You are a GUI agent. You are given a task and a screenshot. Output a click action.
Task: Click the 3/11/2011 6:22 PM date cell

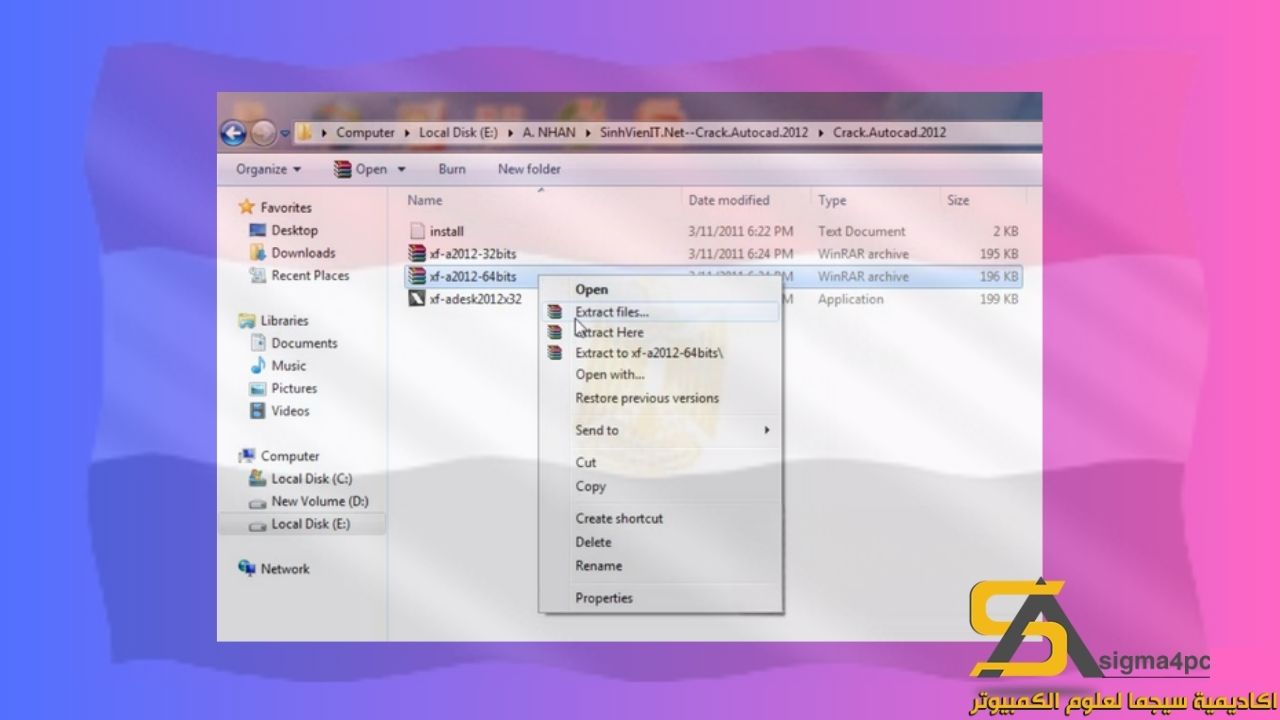pos(741,231)
